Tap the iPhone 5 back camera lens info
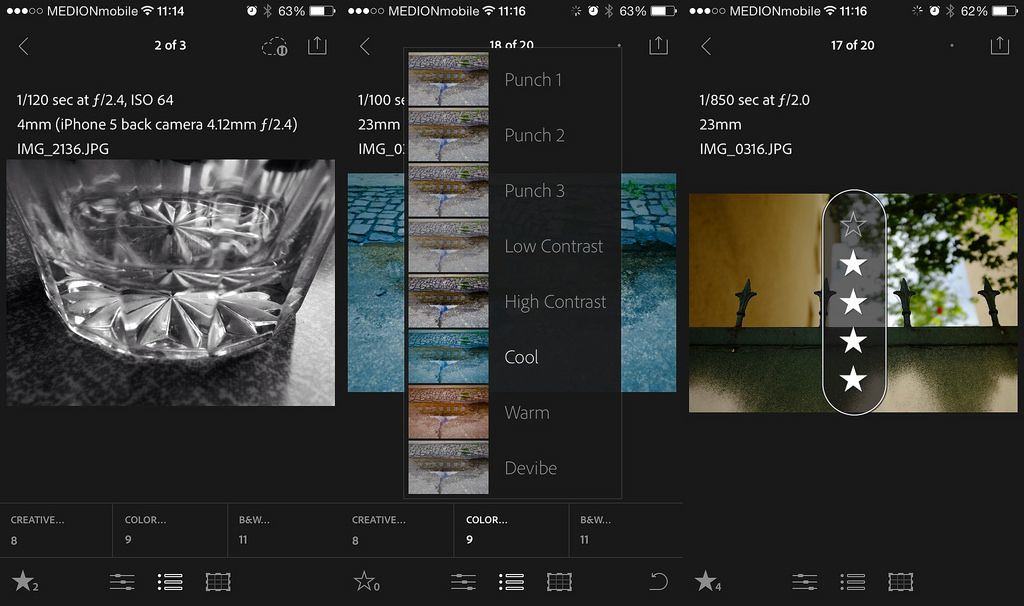 point(157,124)
